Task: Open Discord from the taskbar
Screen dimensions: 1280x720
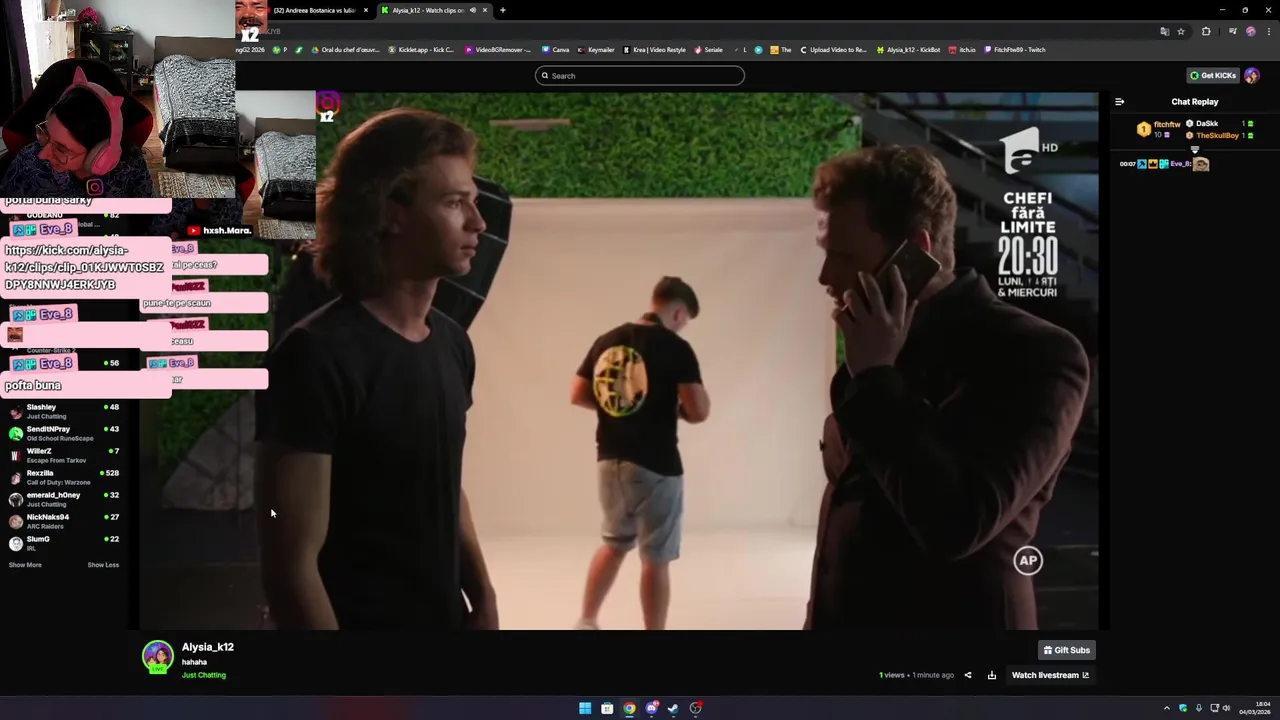Action: [x=651, y=708]
